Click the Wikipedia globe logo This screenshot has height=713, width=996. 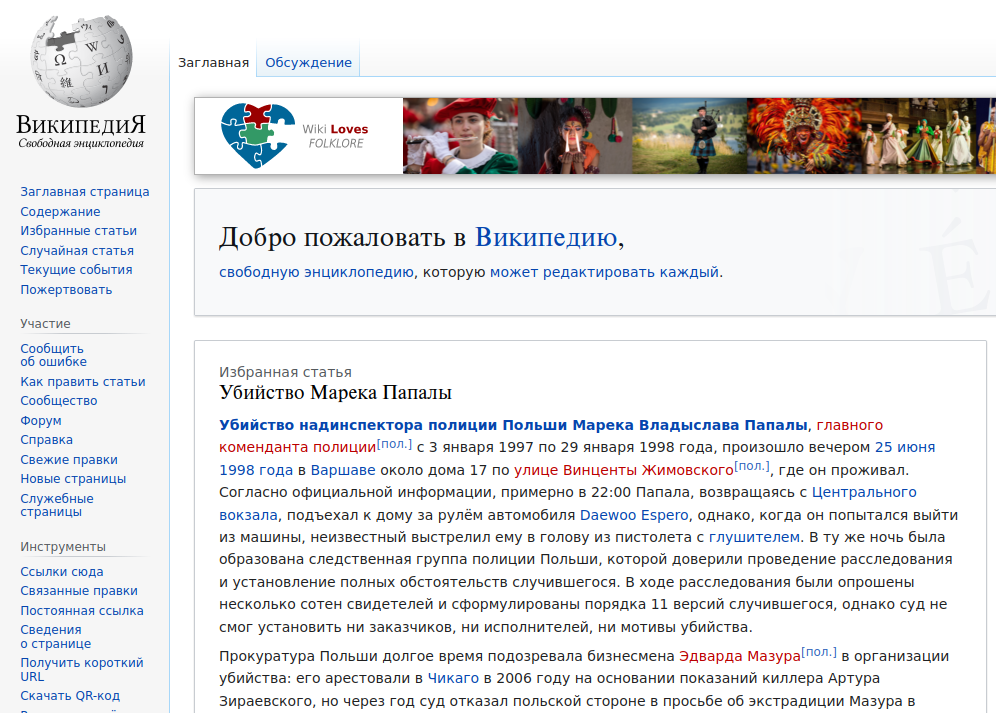coord(81,62)
